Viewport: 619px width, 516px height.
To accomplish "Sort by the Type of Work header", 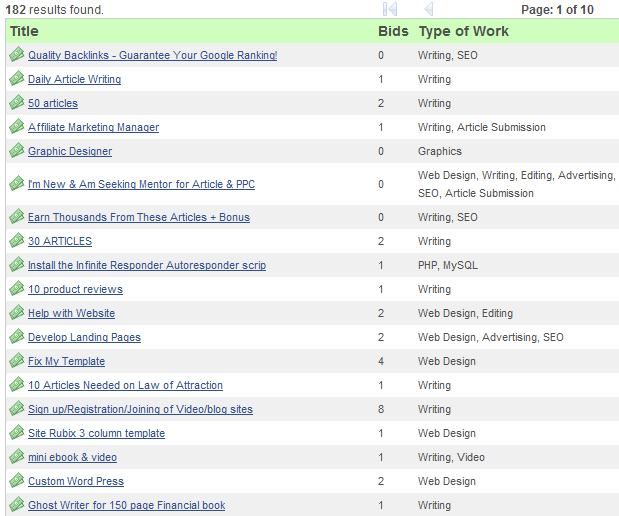I will (463, 31).
